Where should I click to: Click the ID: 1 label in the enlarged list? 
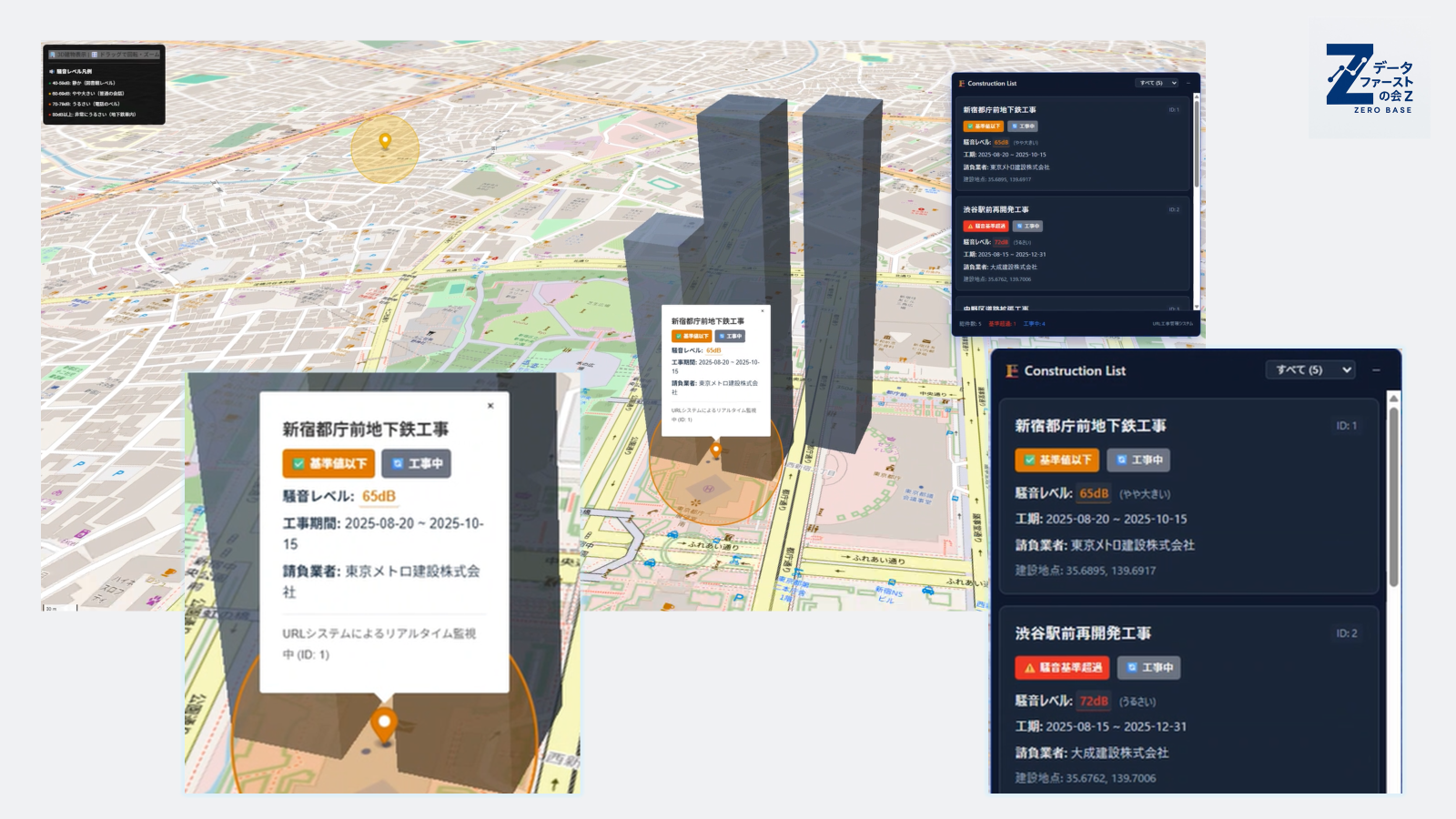[1347, 426]
